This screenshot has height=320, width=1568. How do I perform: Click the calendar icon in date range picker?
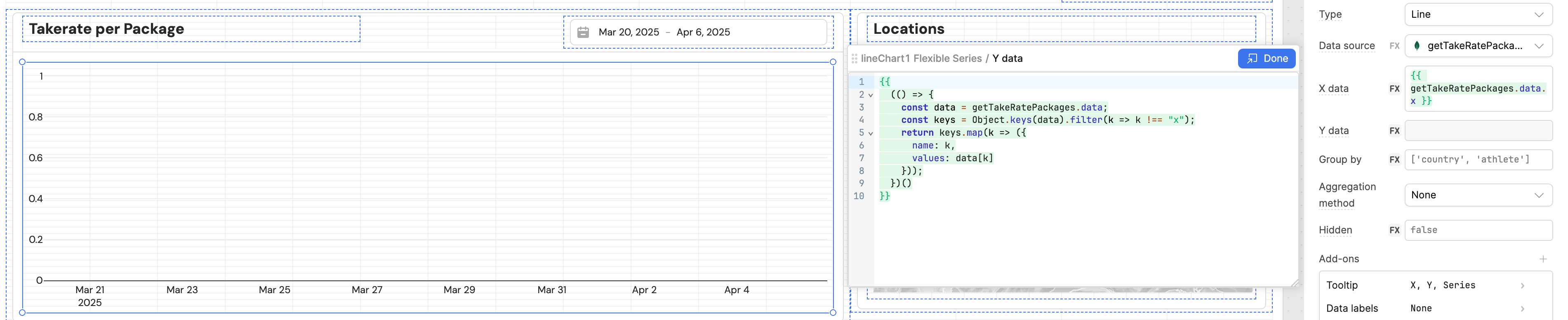point(582,32)
